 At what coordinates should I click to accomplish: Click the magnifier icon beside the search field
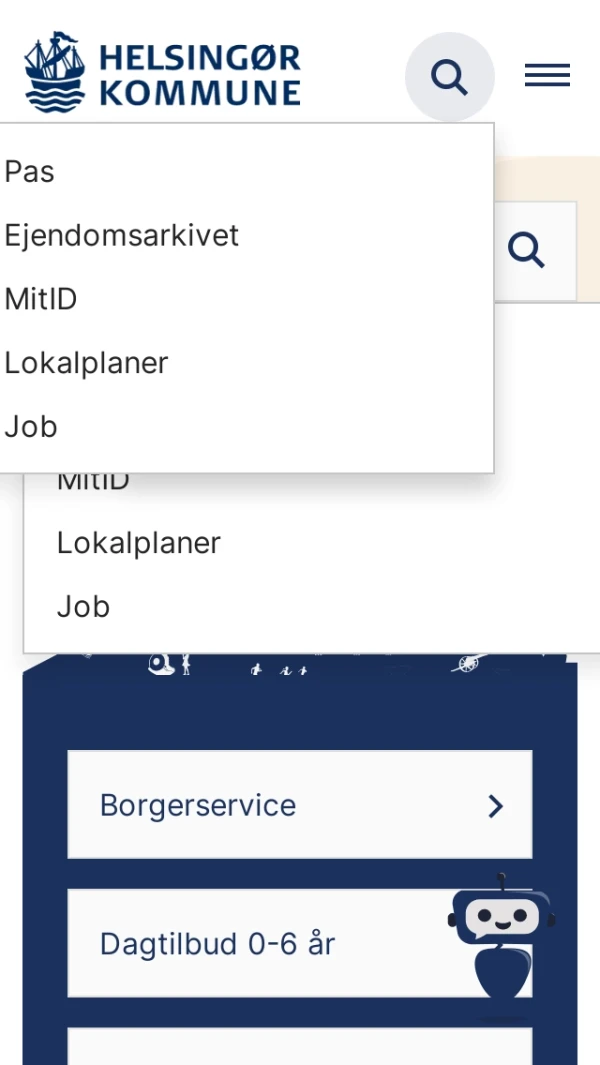[x=526, y=251]
